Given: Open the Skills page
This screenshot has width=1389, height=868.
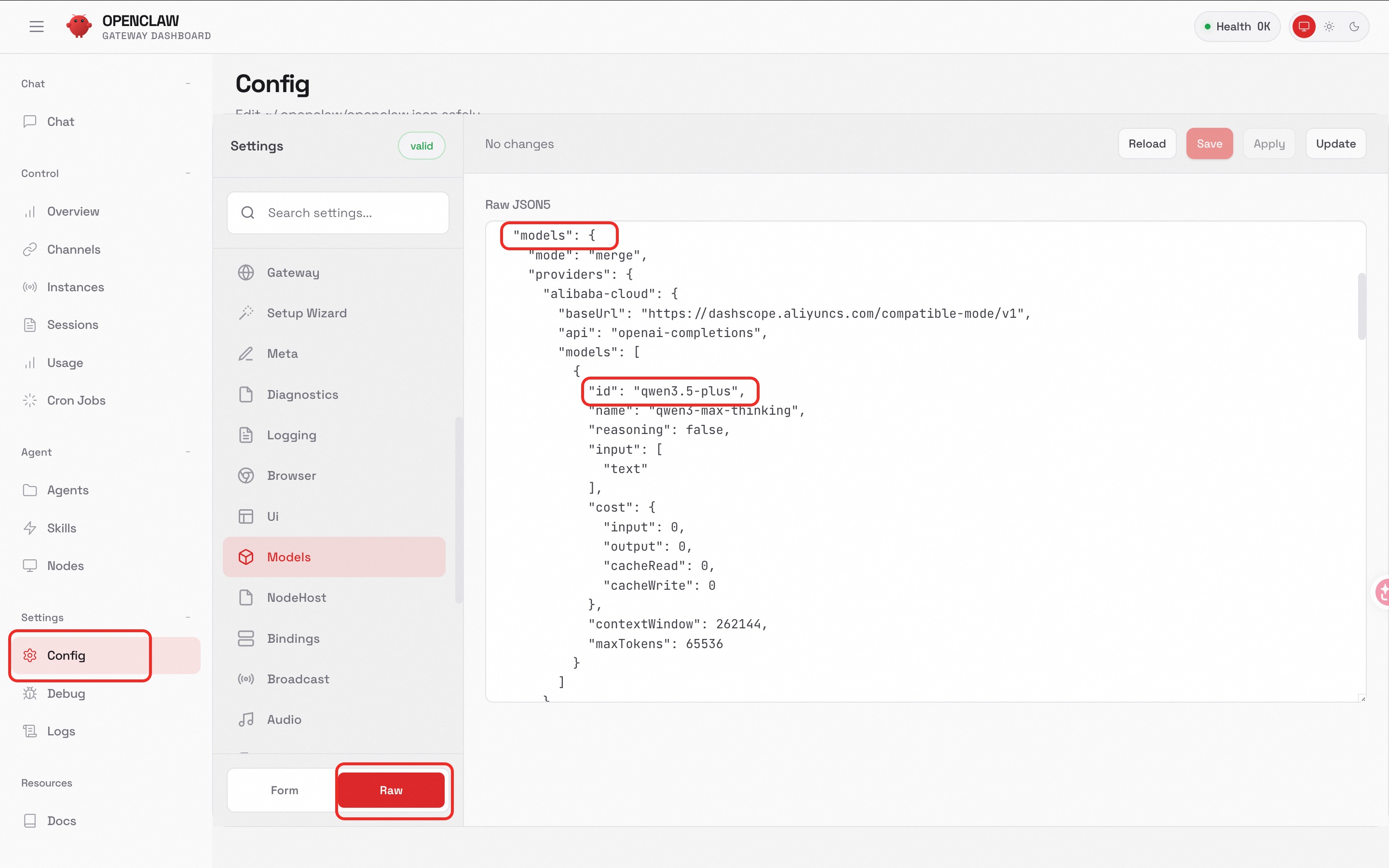Looking at the screenshot, I should (61, 528).
